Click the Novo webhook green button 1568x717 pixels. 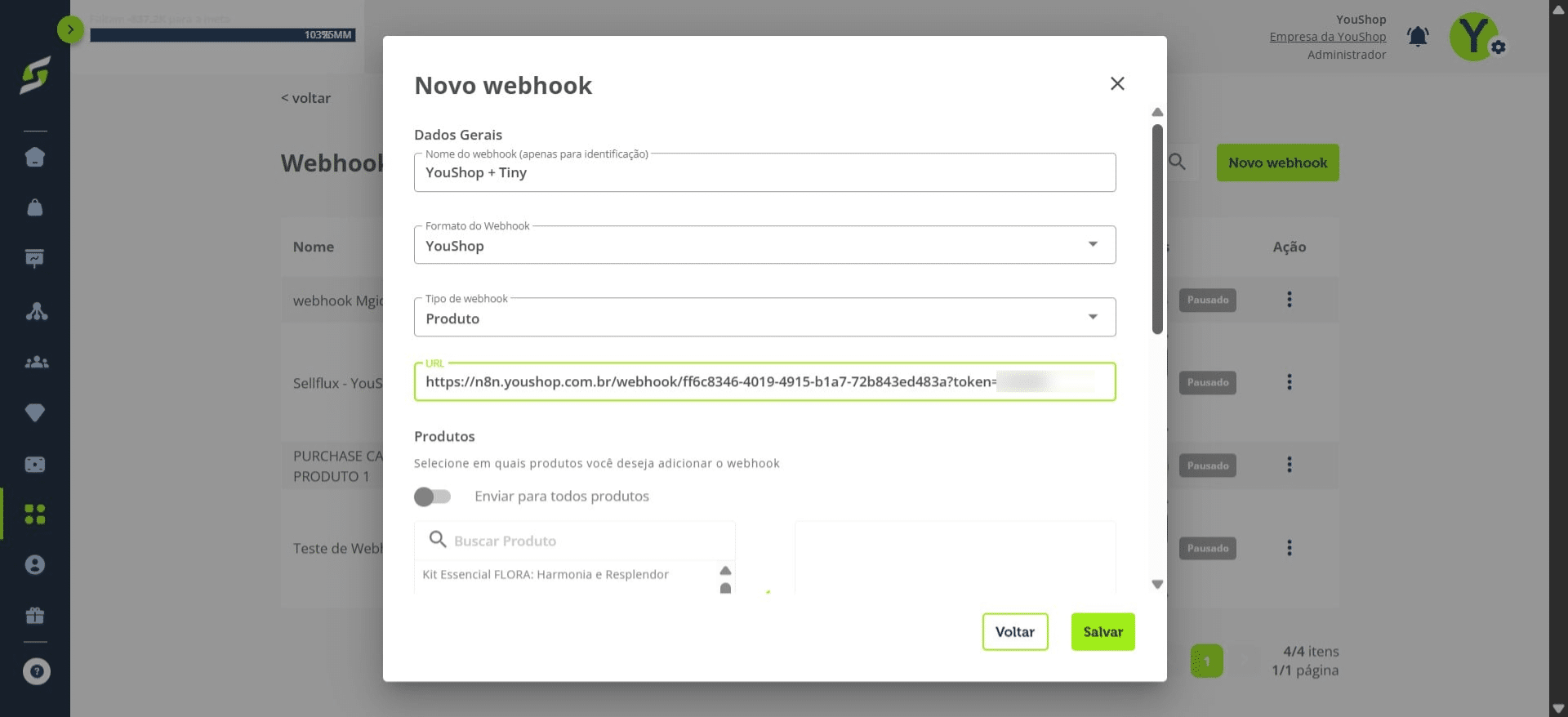click(1277, 163)
